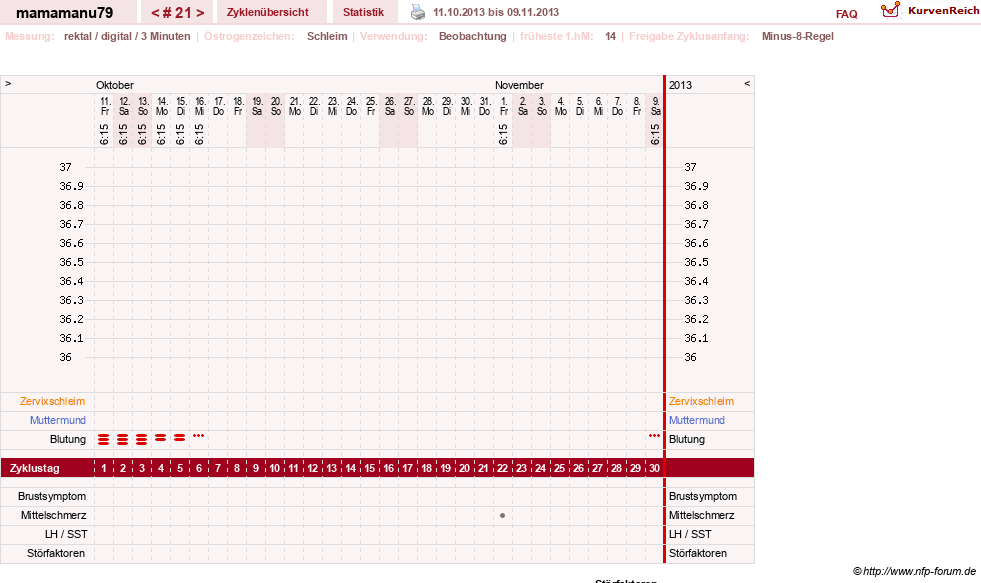
Task: Click the cycle number # 21
Action: click(x=178, y=13)
